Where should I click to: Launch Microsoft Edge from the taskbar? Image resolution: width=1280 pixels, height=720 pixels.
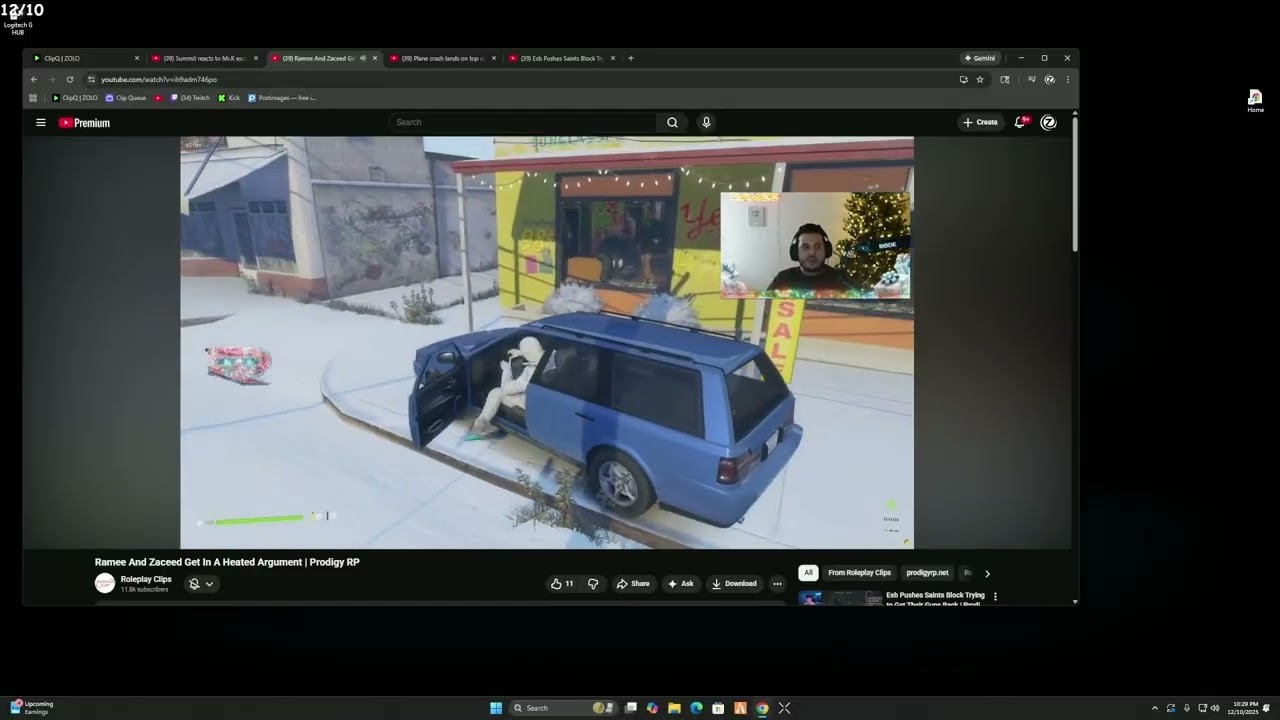(696, 708)
